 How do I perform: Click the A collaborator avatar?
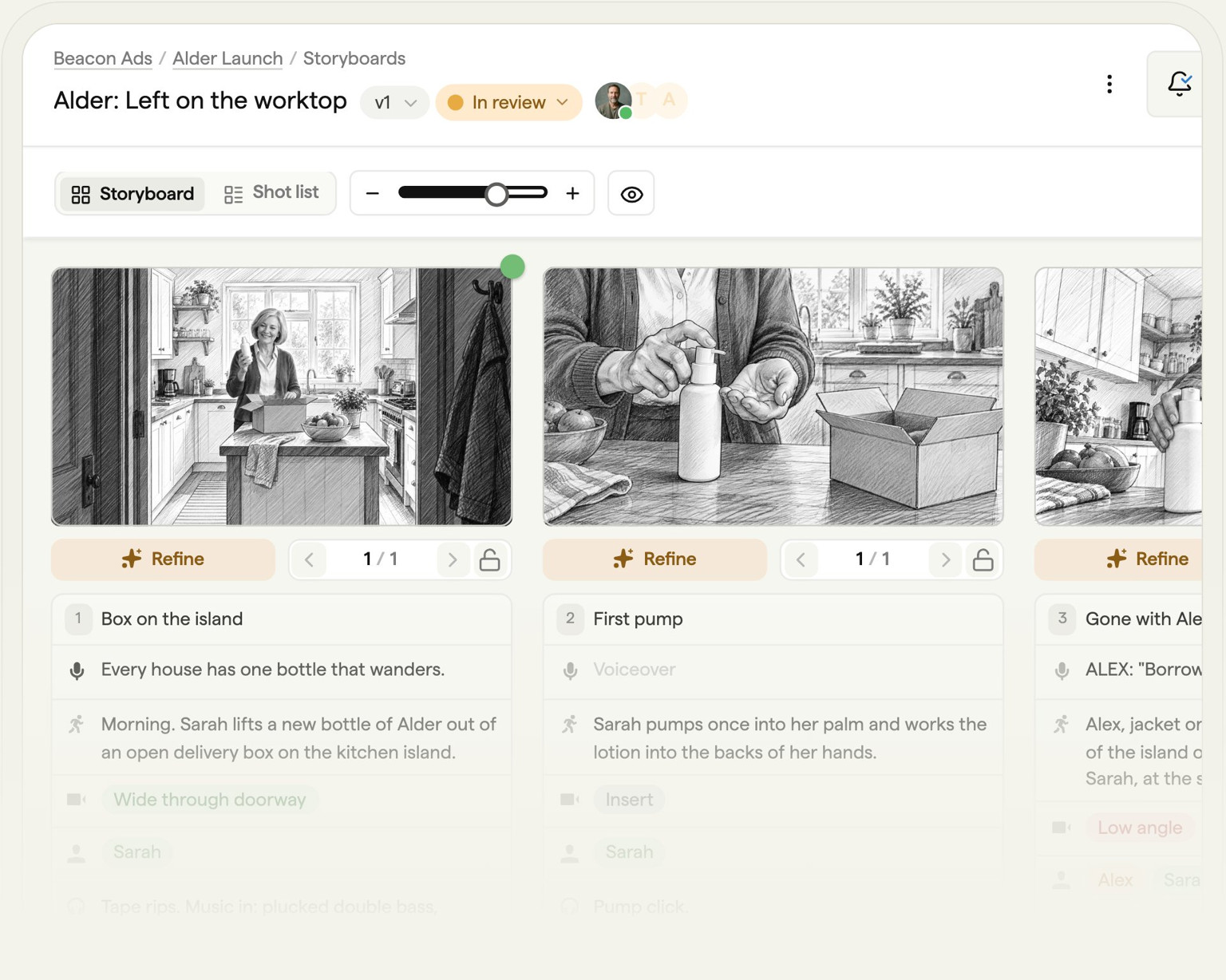(669, 101)
